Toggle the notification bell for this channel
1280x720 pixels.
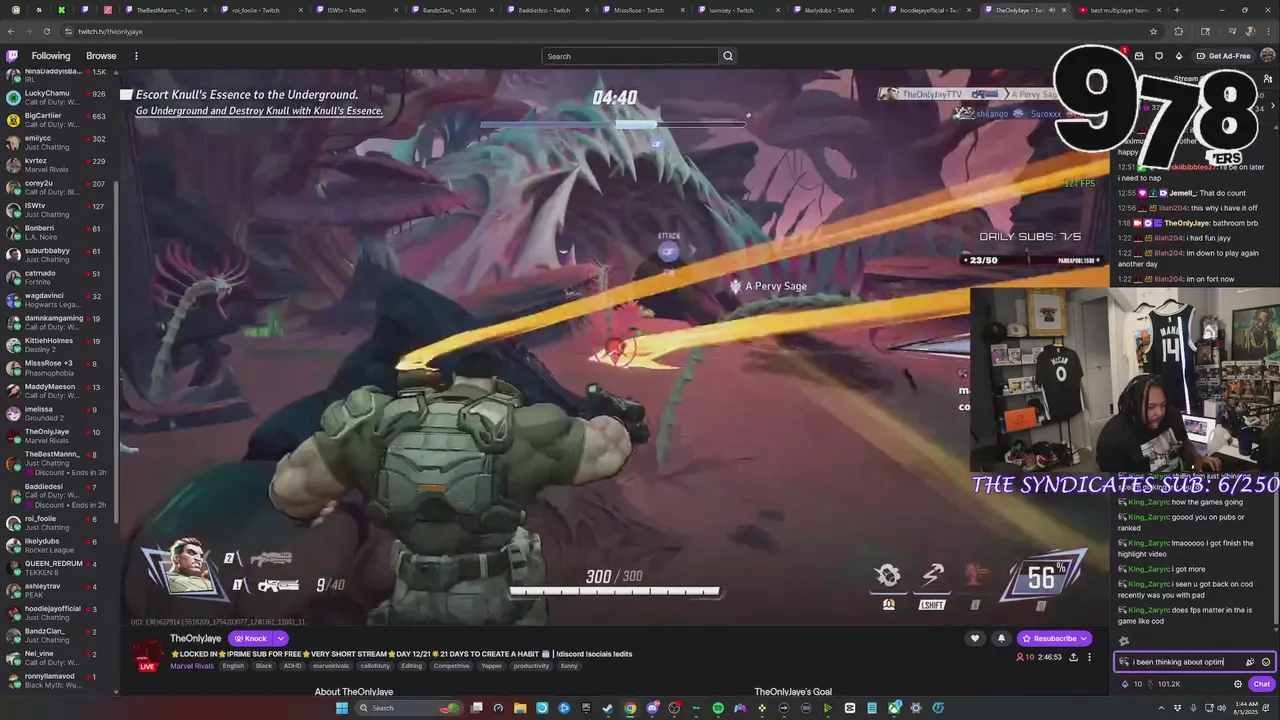click(1001, 638)
